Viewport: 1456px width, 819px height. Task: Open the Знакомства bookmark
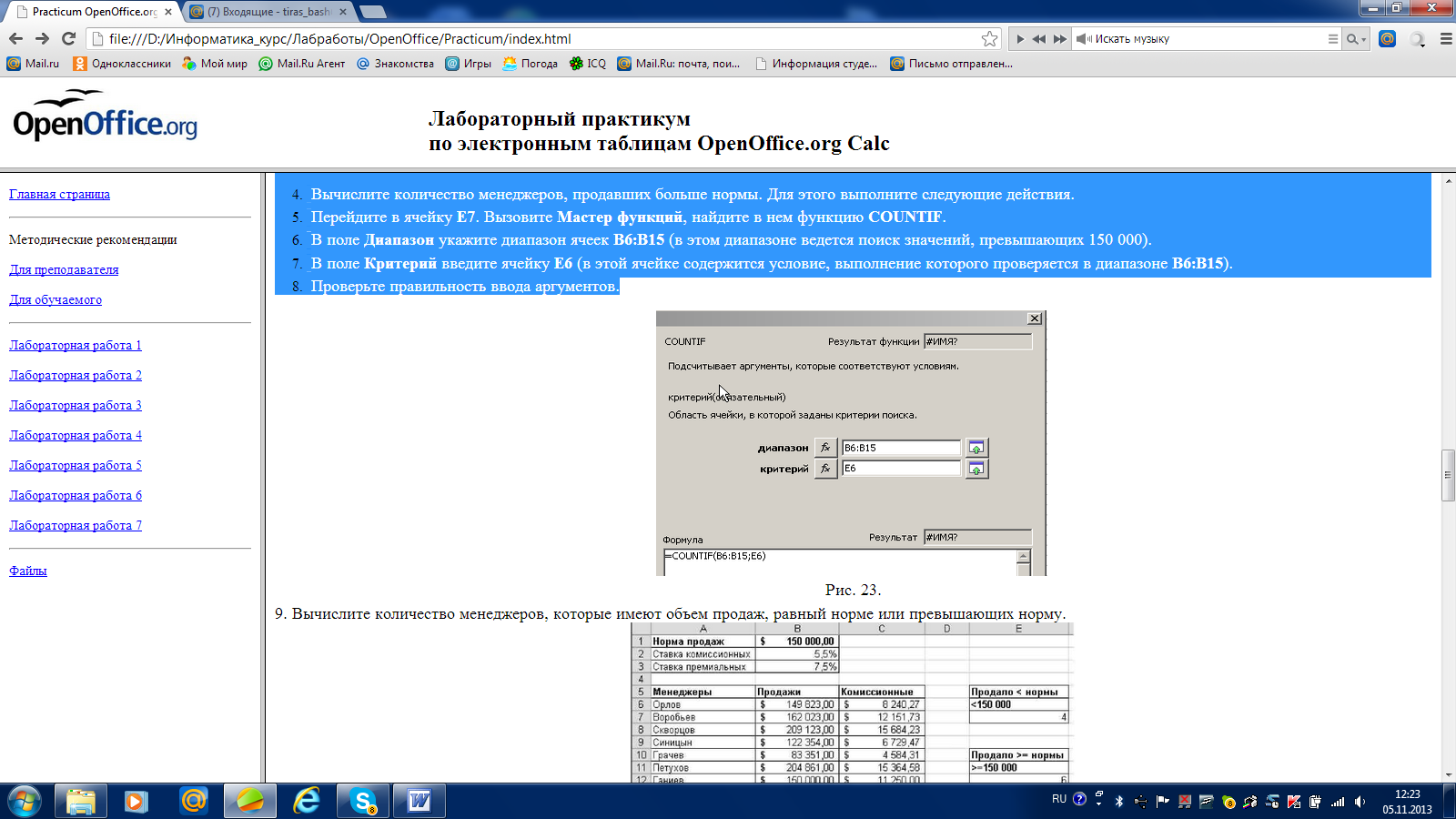pyautogui.click(x=395, y=64)
